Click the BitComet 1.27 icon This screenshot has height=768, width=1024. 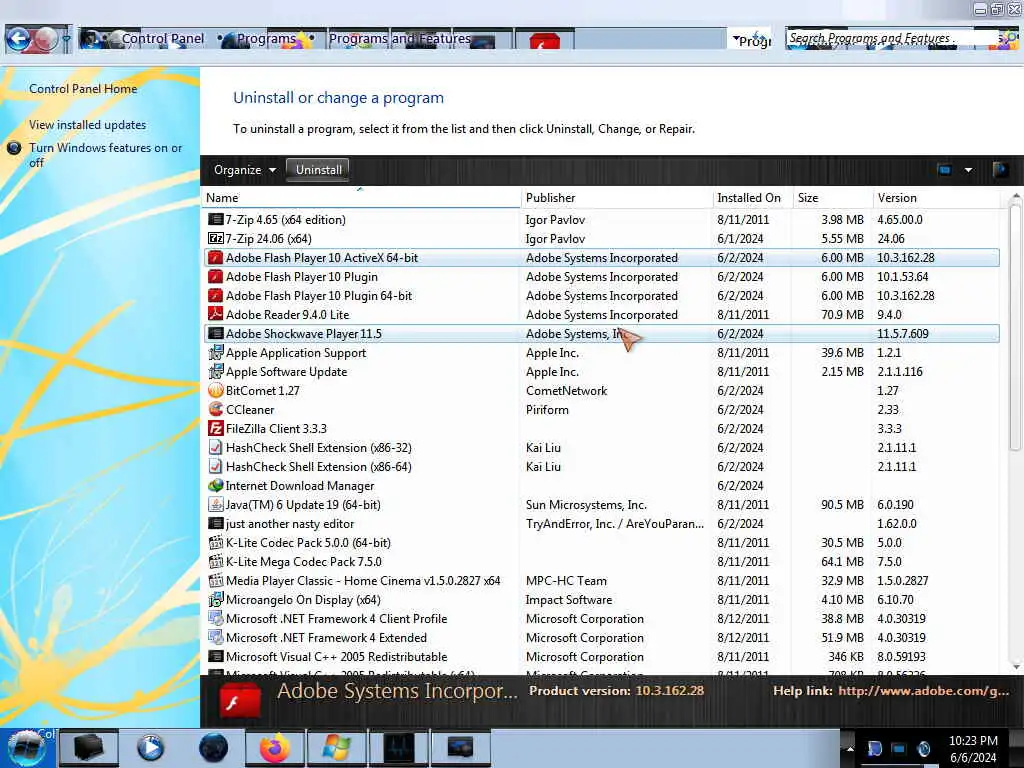[x=216, y=391]
